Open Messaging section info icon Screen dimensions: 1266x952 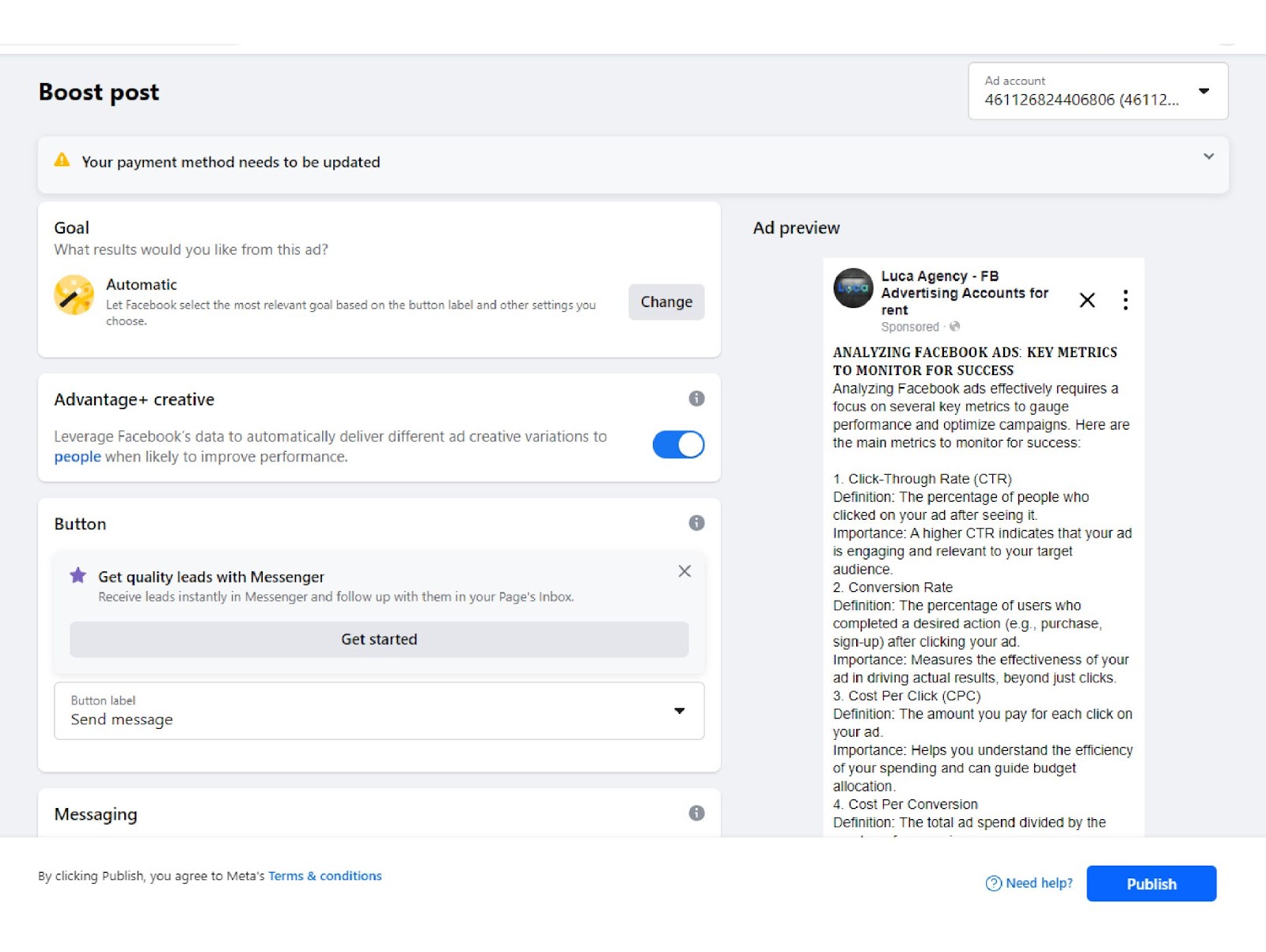[x=696, y=814]
